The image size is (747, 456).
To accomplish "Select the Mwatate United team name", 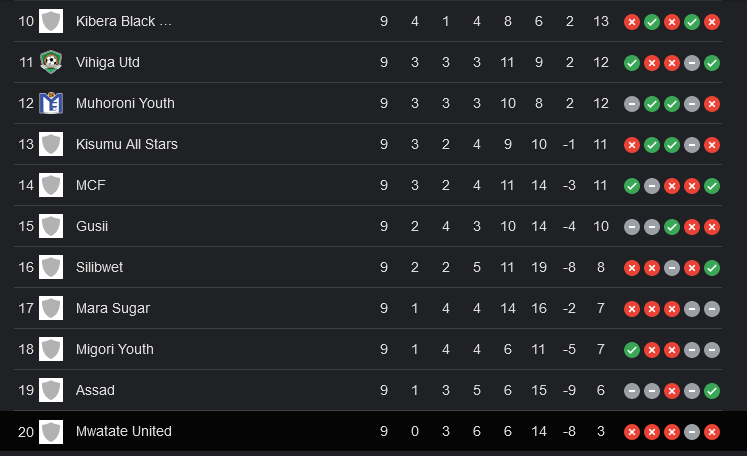I will (124, 431).
